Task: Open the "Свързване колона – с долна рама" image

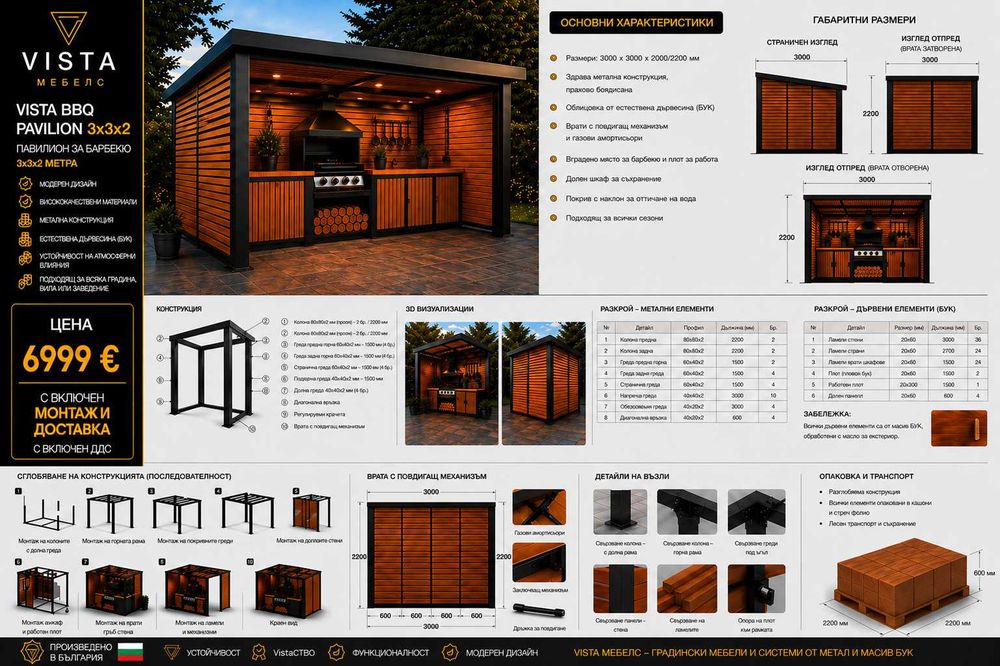Action: point(620,512)
